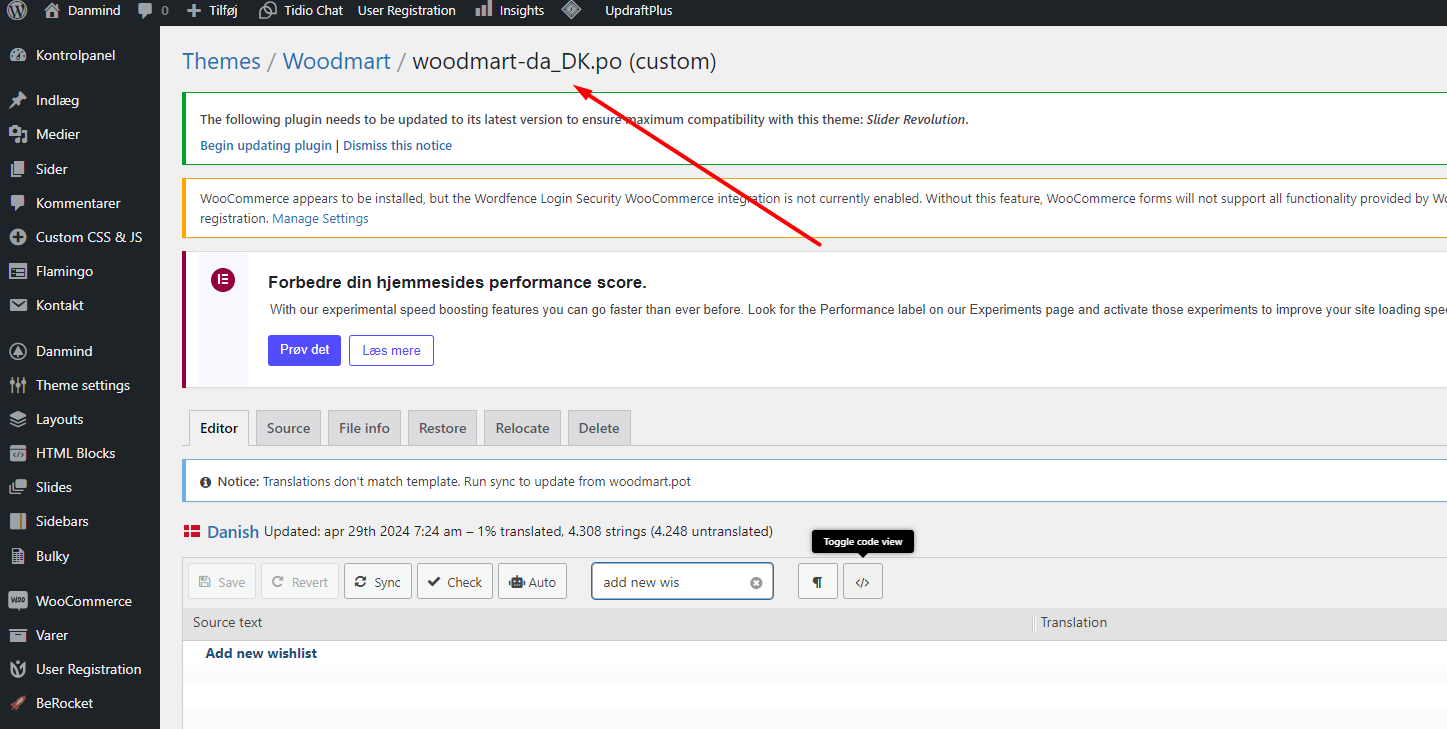This screenshot has height=729, width=1447.
Task: Click Dismiss this notice link
Action: coord(397,145)
